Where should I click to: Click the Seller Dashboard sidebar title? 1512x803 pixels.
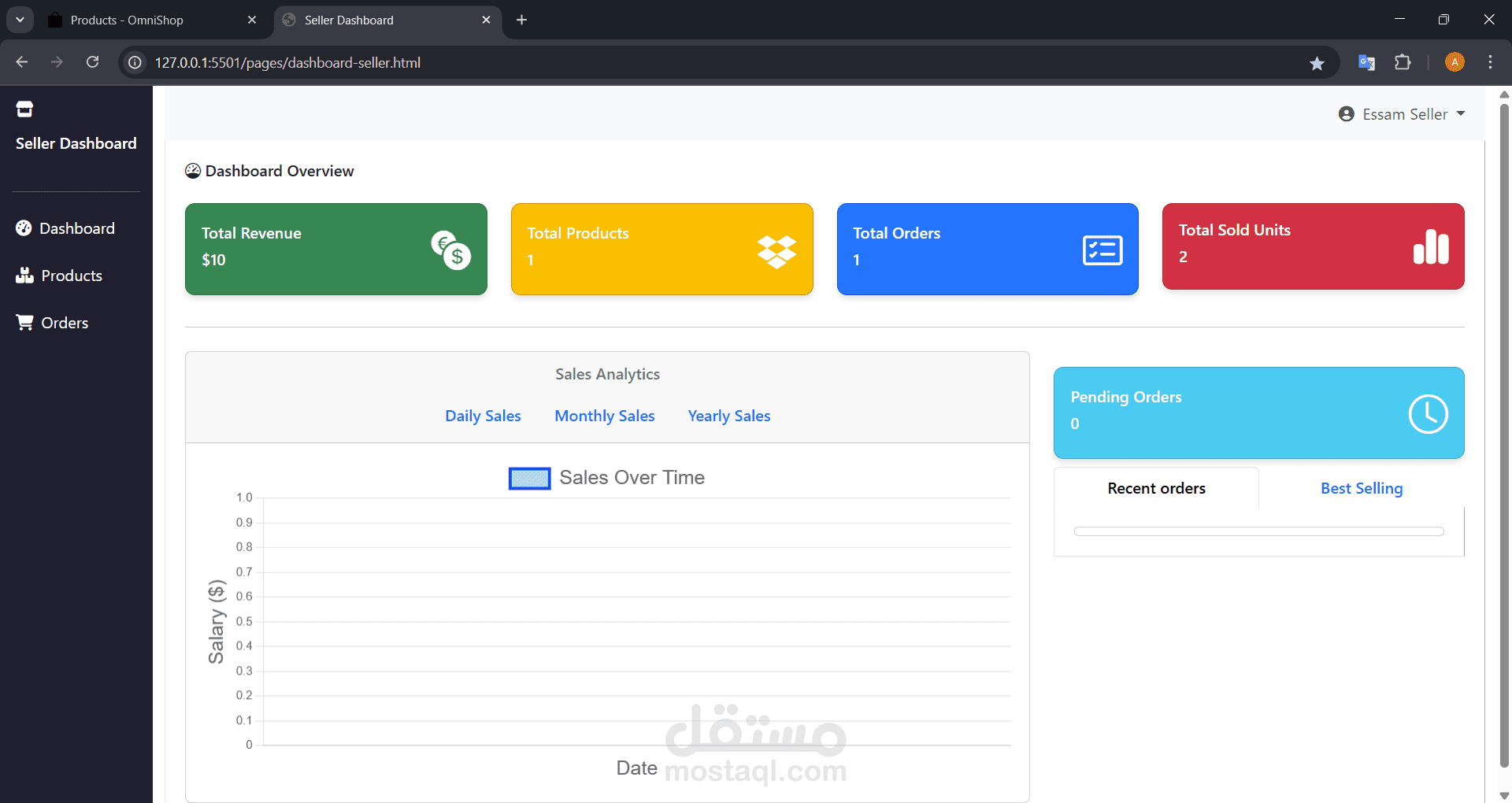coord(76,143)
